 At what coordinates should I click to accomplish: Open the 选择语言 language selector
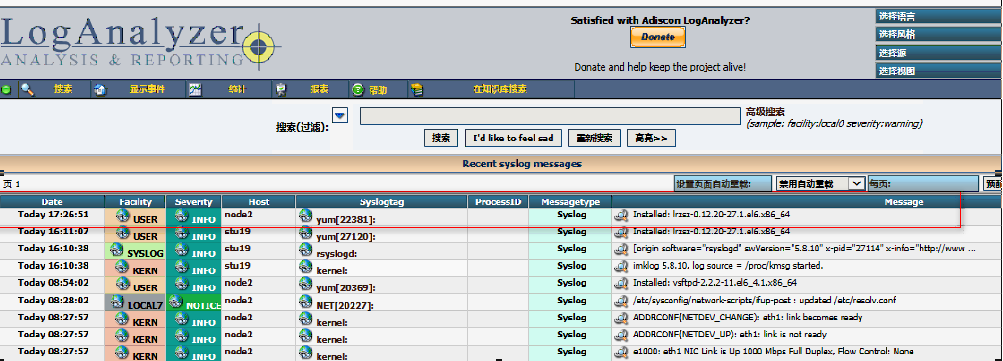(938, 17)
